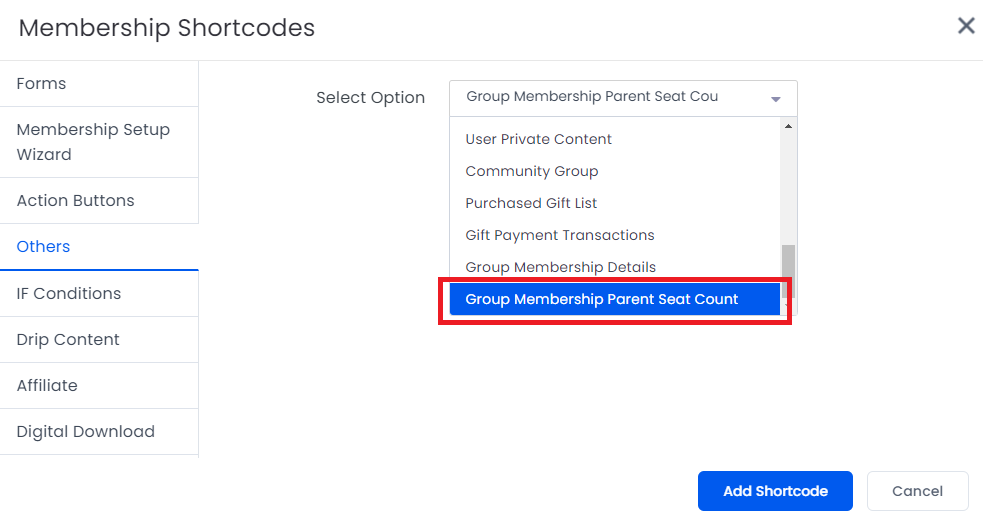Open the Forms tab

pos(41,84)
